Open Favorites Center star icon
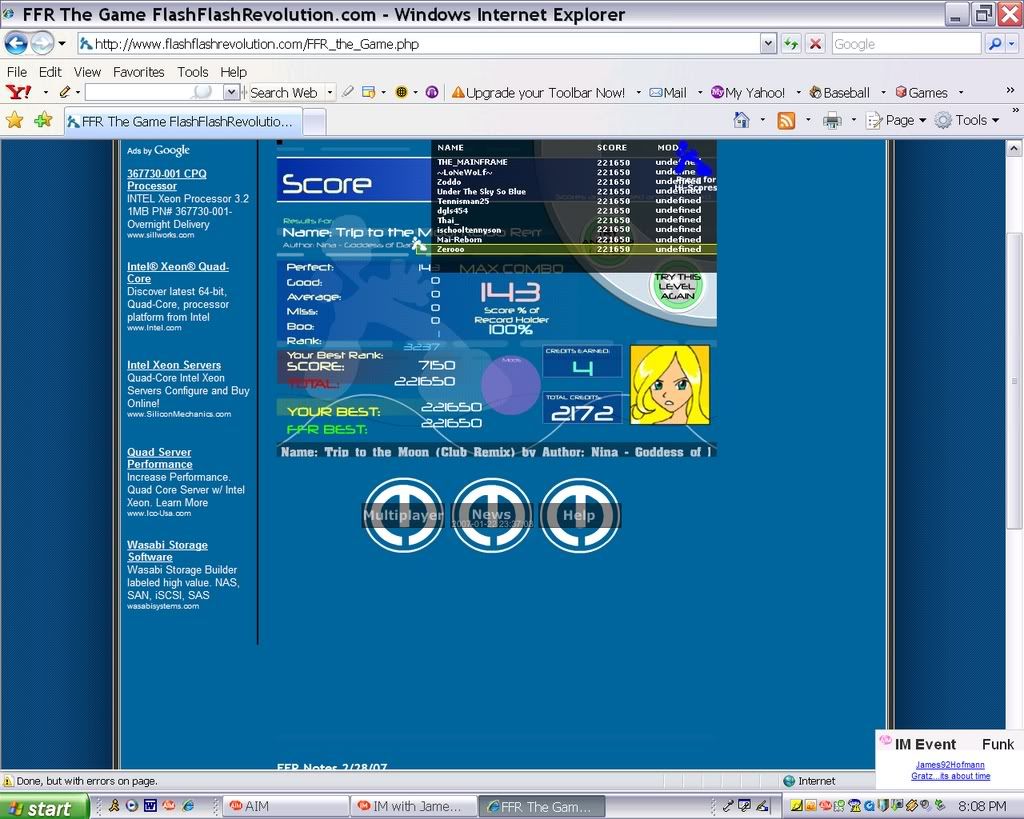This screenshot has height=819, width=1024. pos(15,120)
